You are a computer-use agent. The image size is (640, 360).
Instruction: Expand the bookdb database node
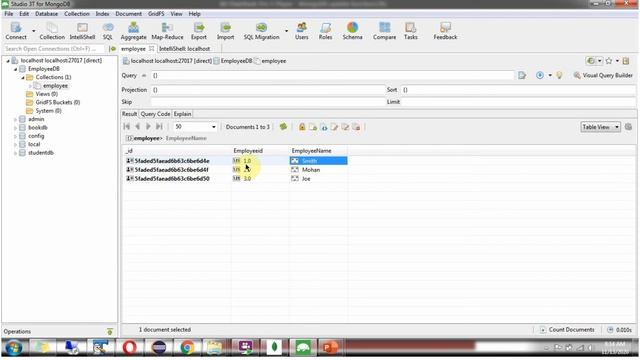click(16, 128)
